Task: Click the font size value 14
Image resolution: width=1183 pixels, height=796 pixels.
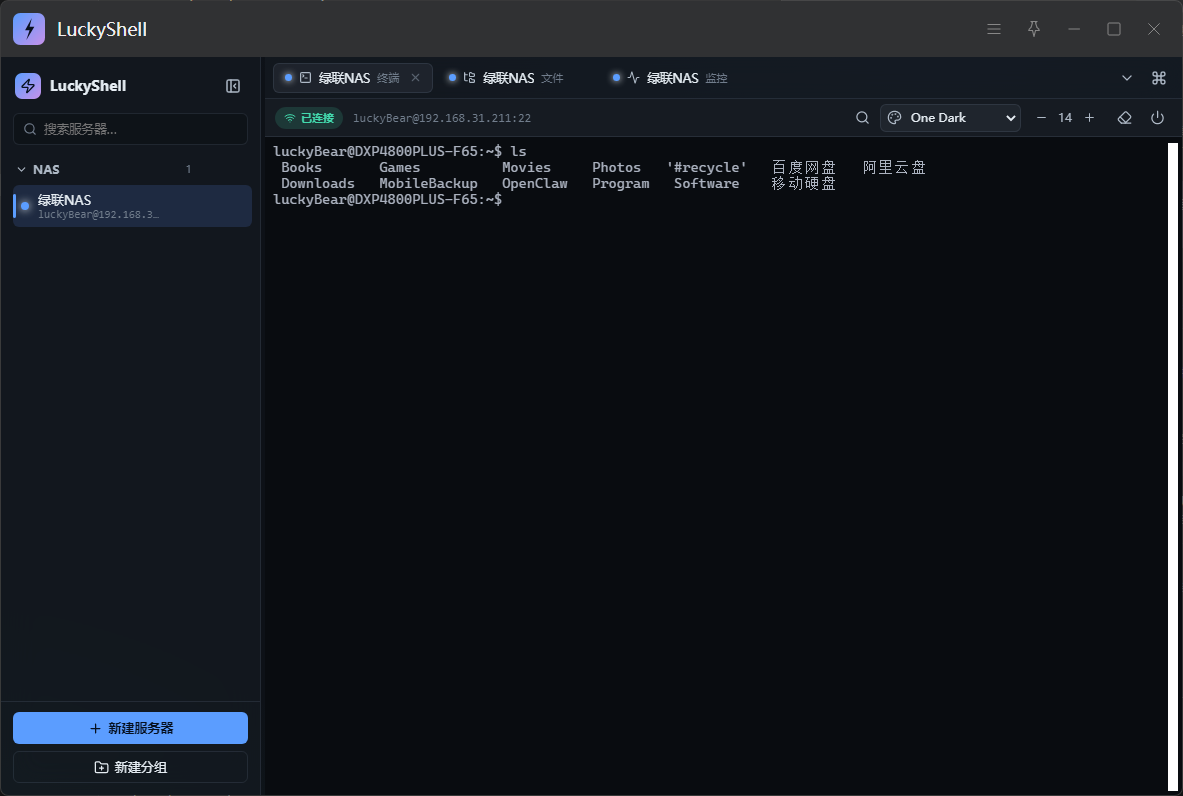Action: pyautogui.click(x=1065, y=118)
